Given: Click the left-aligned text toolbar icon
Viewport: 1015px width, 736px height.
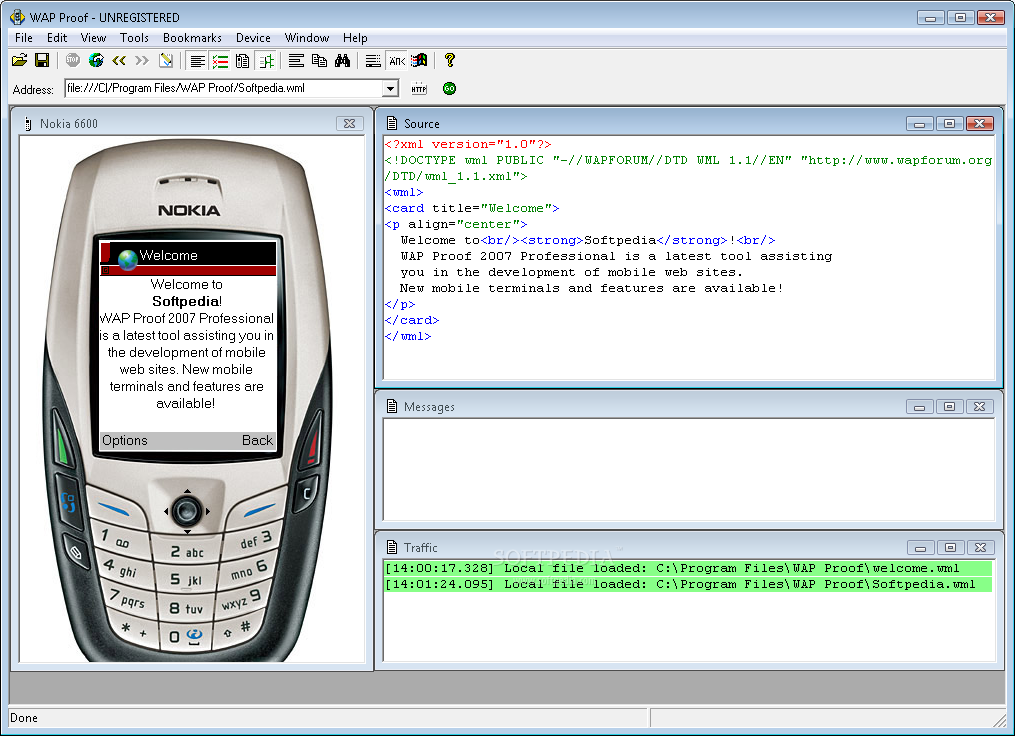Looking at the screenshot, I should pos(296,61).
